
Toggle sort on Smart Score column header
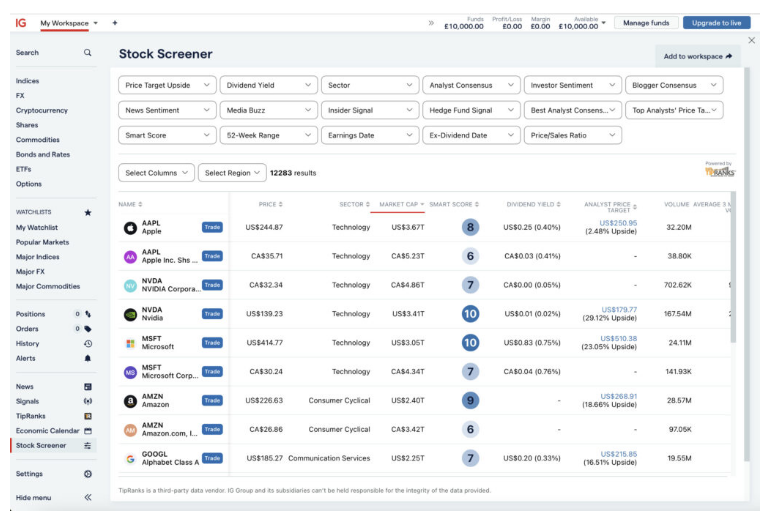[453, 204]
